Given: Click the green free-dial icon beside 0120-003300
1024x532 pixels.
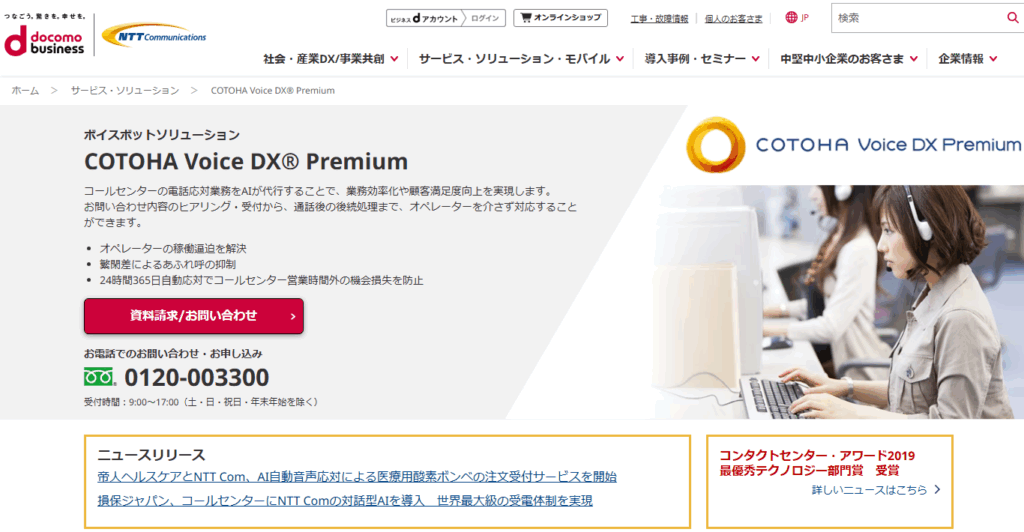Looking at the screenshot, I should (x=100, y=377).
